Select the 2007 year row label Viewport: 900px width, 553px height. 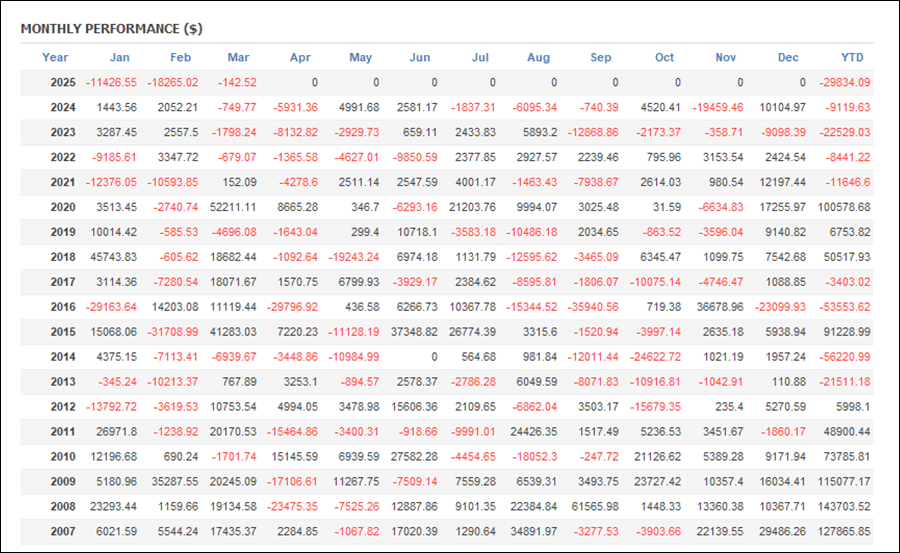(x=63, y=532)
